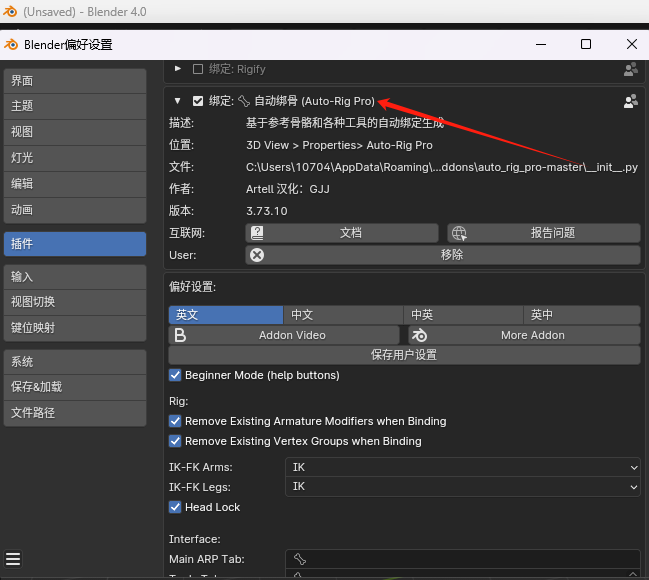
Task: Minimize the Blender偏好设置 window
Action: click(541, 44)
